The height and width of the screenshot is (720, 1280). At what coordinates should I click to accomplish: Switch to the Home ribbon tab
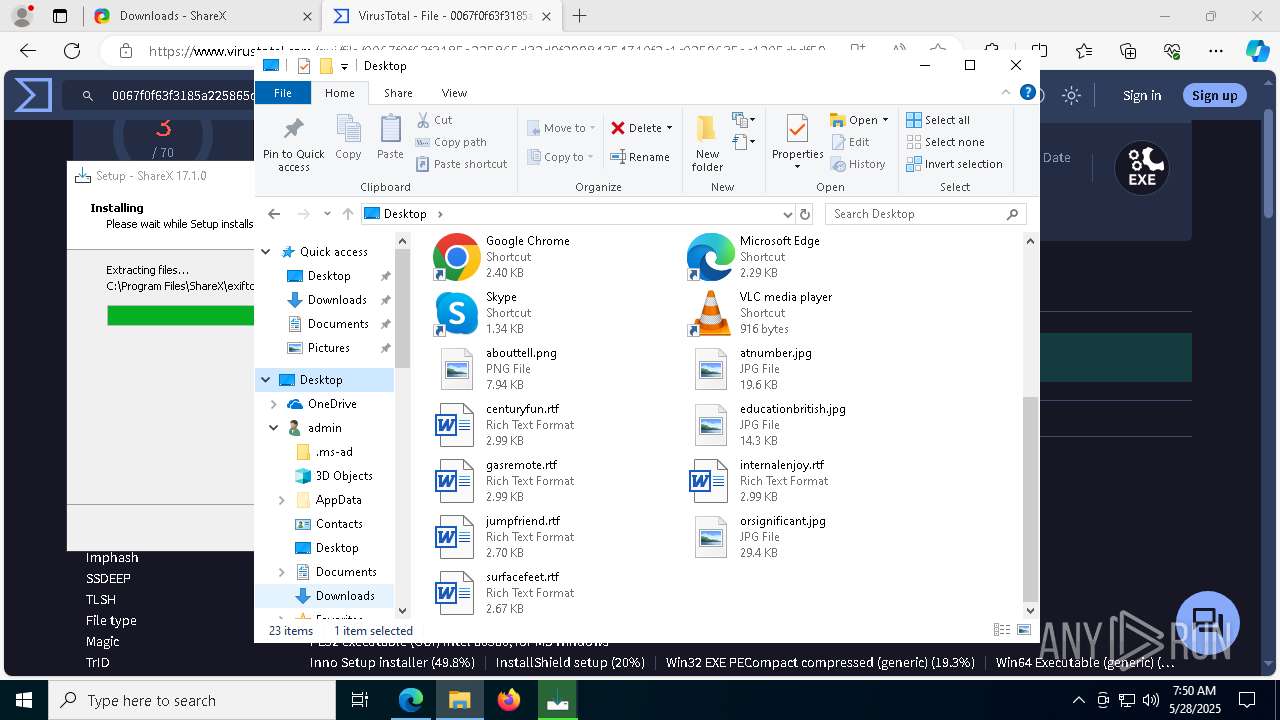pyautogui.click(x=340, y=93)
